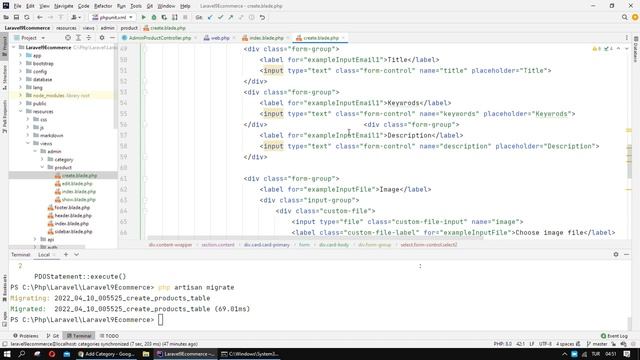
Task: Click the Add Category Google Chrome taskbar item
Action: tap(106, 354)
